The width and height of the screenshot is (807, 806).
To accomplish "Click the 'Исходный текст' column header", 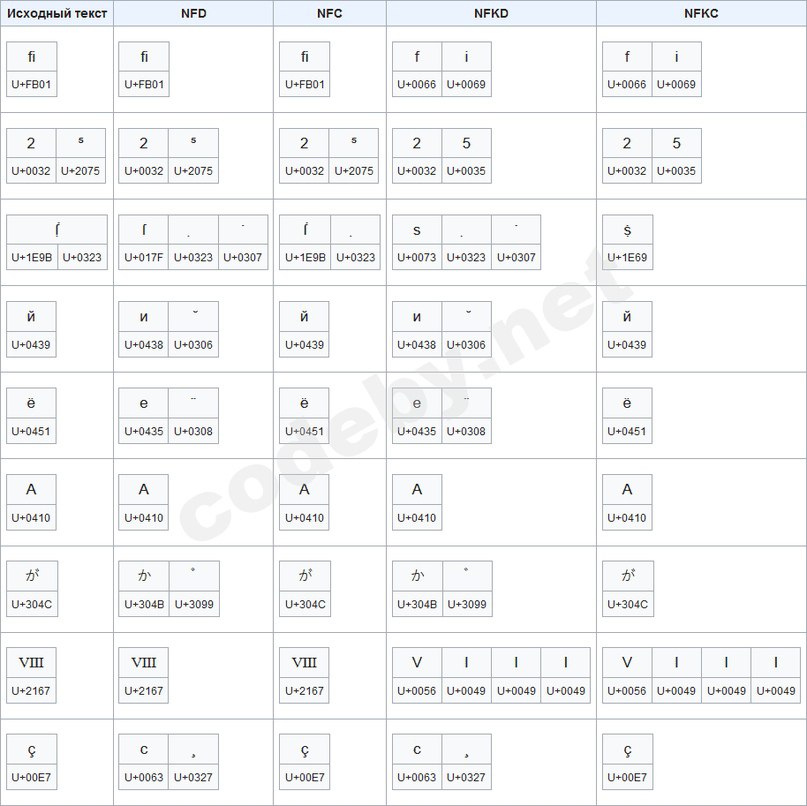I will (x=57, y=13).
